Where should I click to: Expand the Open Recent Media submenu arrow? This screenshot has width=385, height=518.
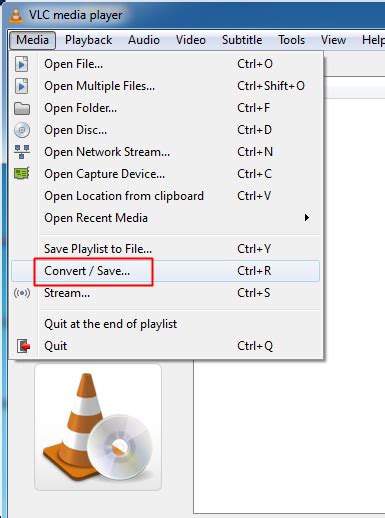307,218
